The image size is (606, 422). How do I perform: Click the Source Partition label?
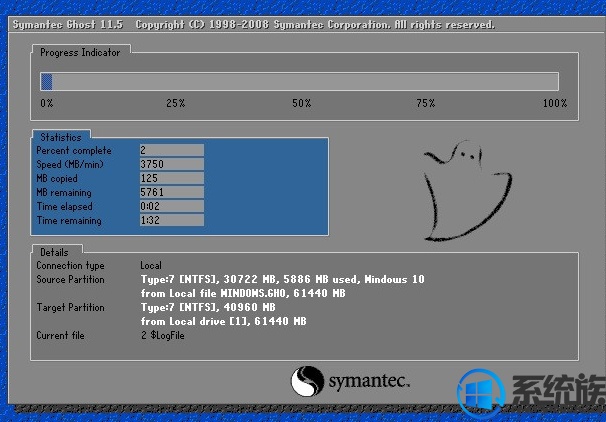pyautogui.click(x=70, y=279)
